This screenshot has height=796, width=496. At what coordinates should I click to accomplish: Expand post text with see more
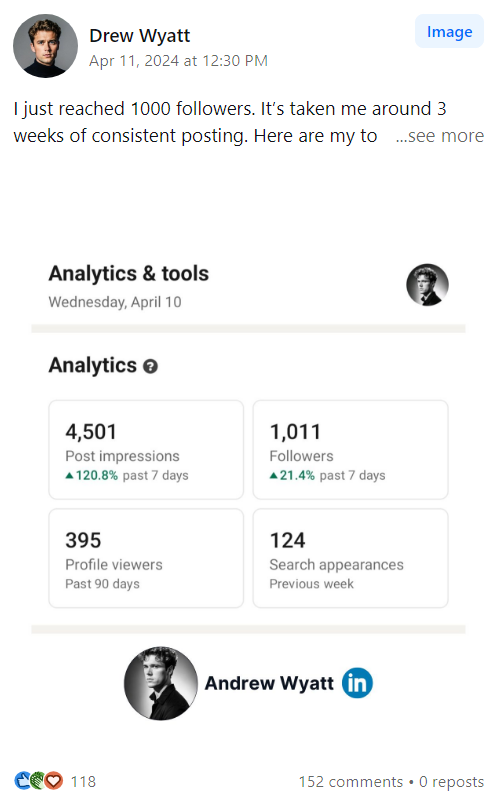(440, 136)
